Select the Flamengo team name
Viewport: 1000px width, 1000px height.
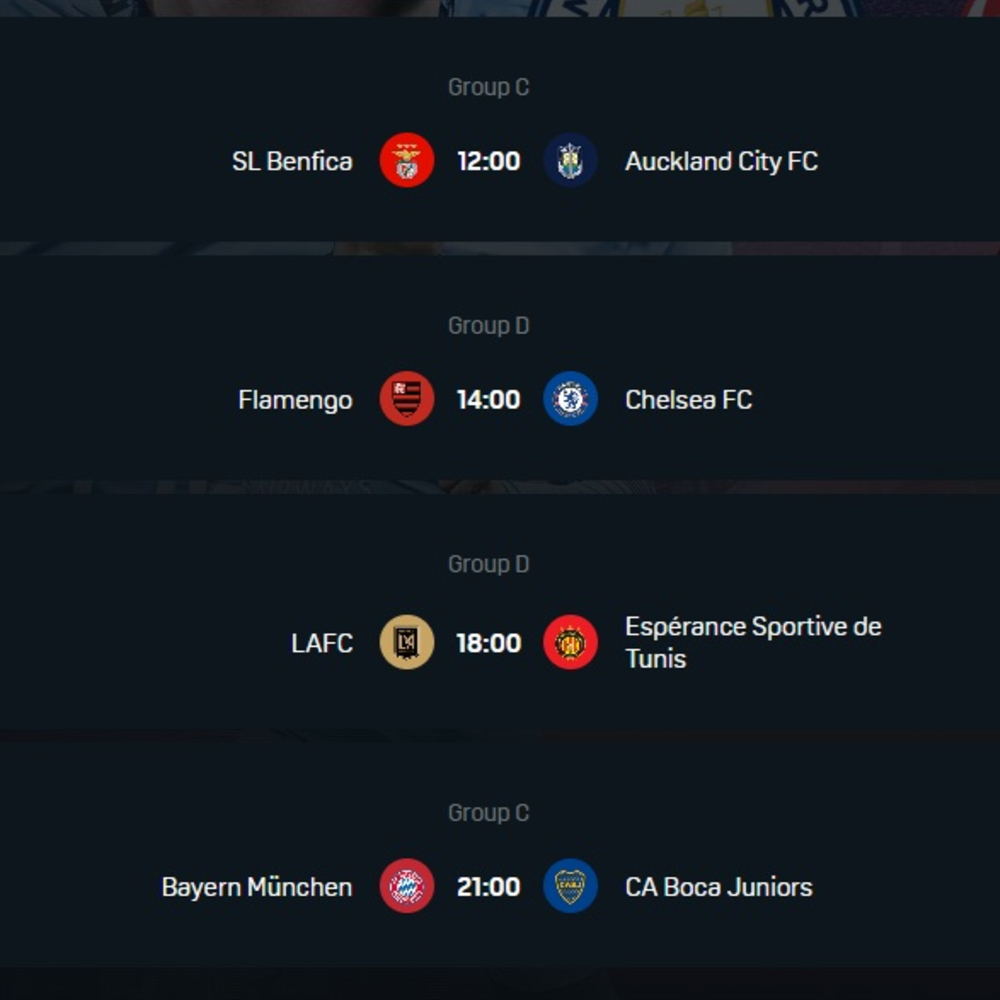[x=295, y=399]
